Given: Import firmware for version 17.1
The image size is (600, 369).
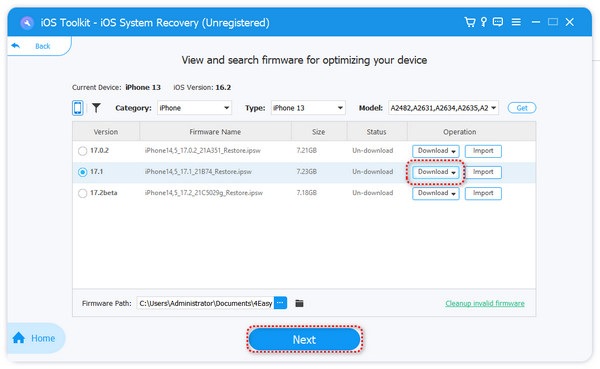Looking at the screenshot, I should [483, 172].
